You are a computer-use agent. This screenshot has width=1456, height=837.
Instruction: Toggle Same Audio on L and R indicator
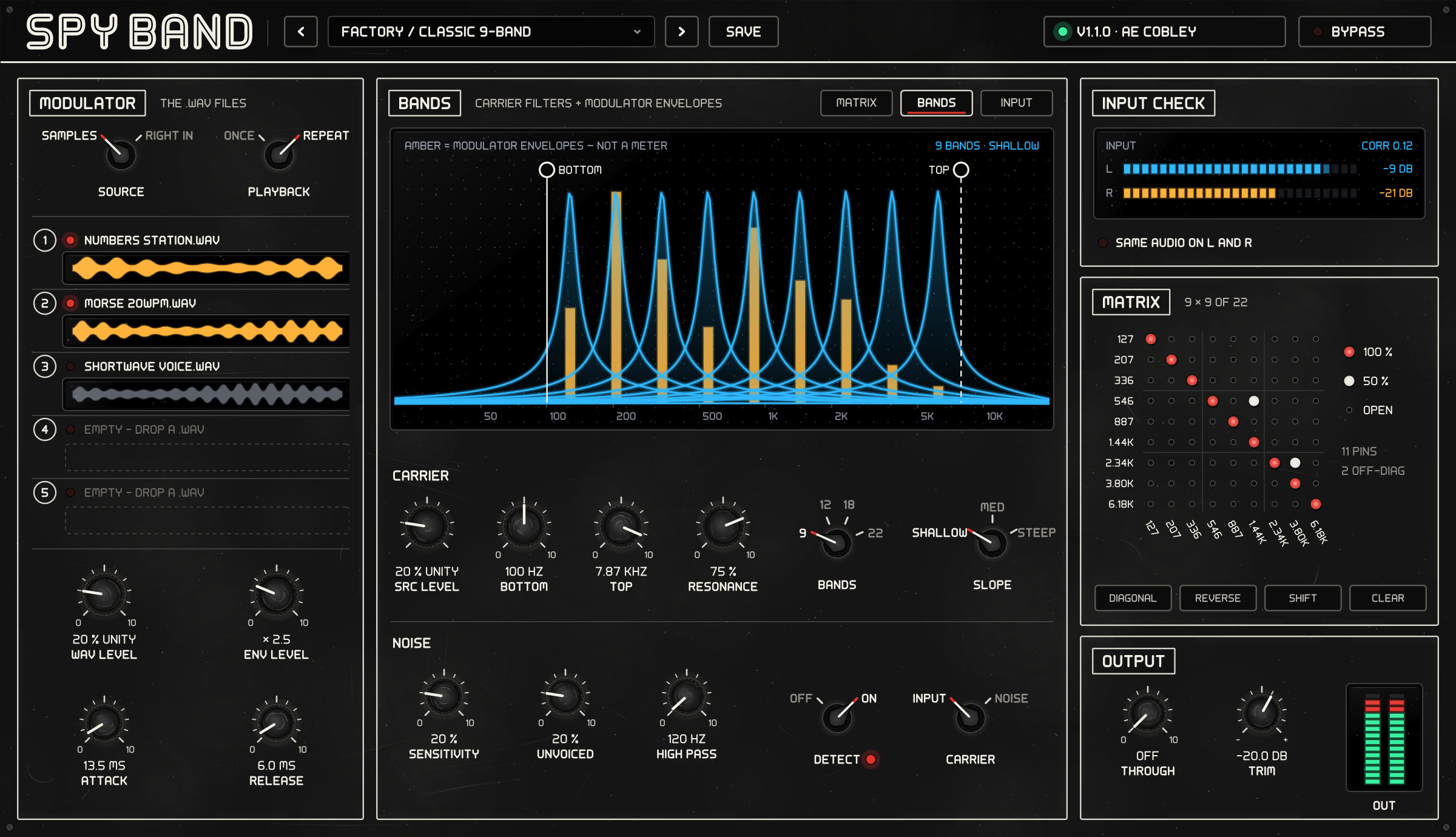click(x=1103, y=243)
